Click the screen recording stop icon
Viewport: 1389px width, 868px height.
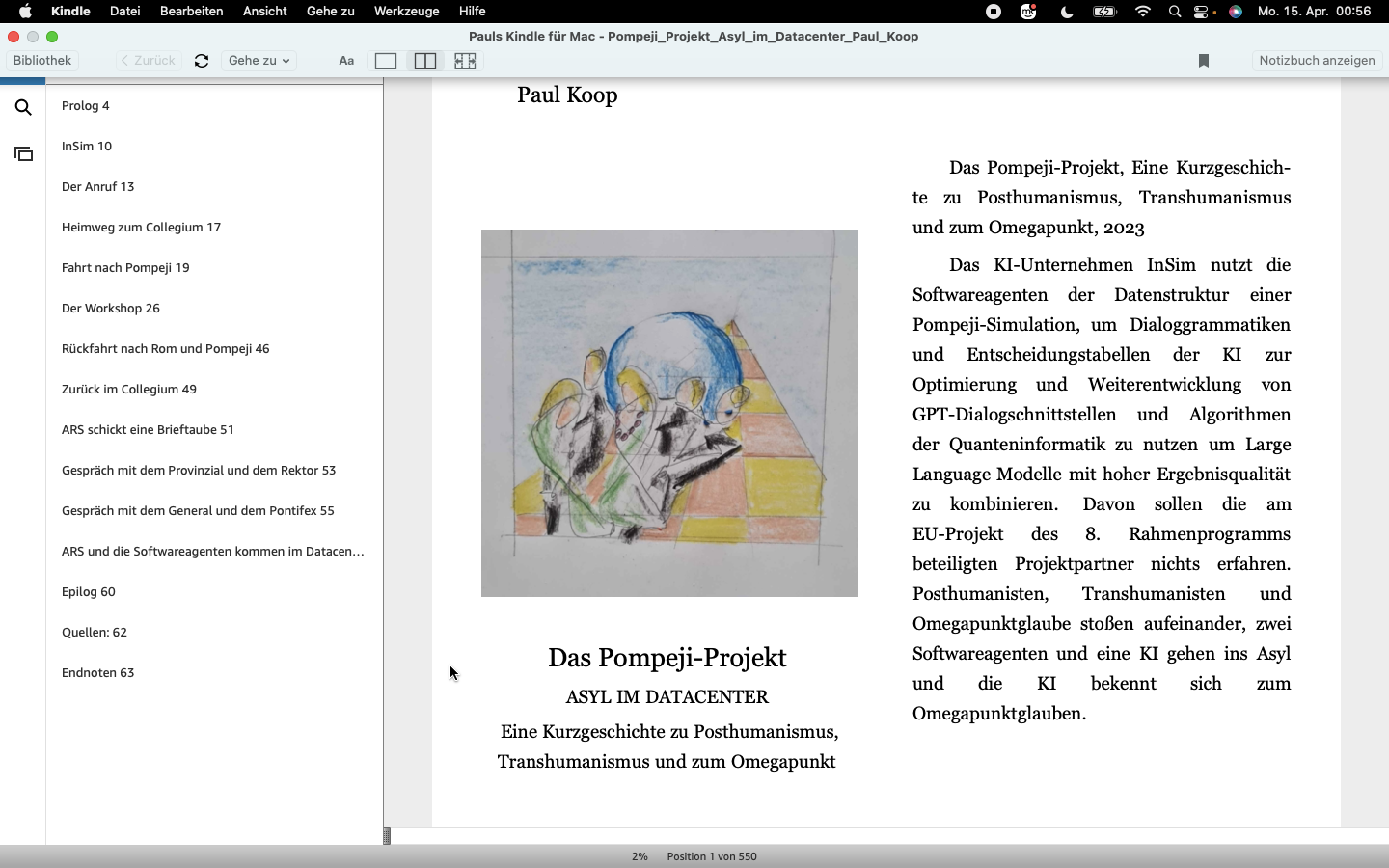[993, 12]
